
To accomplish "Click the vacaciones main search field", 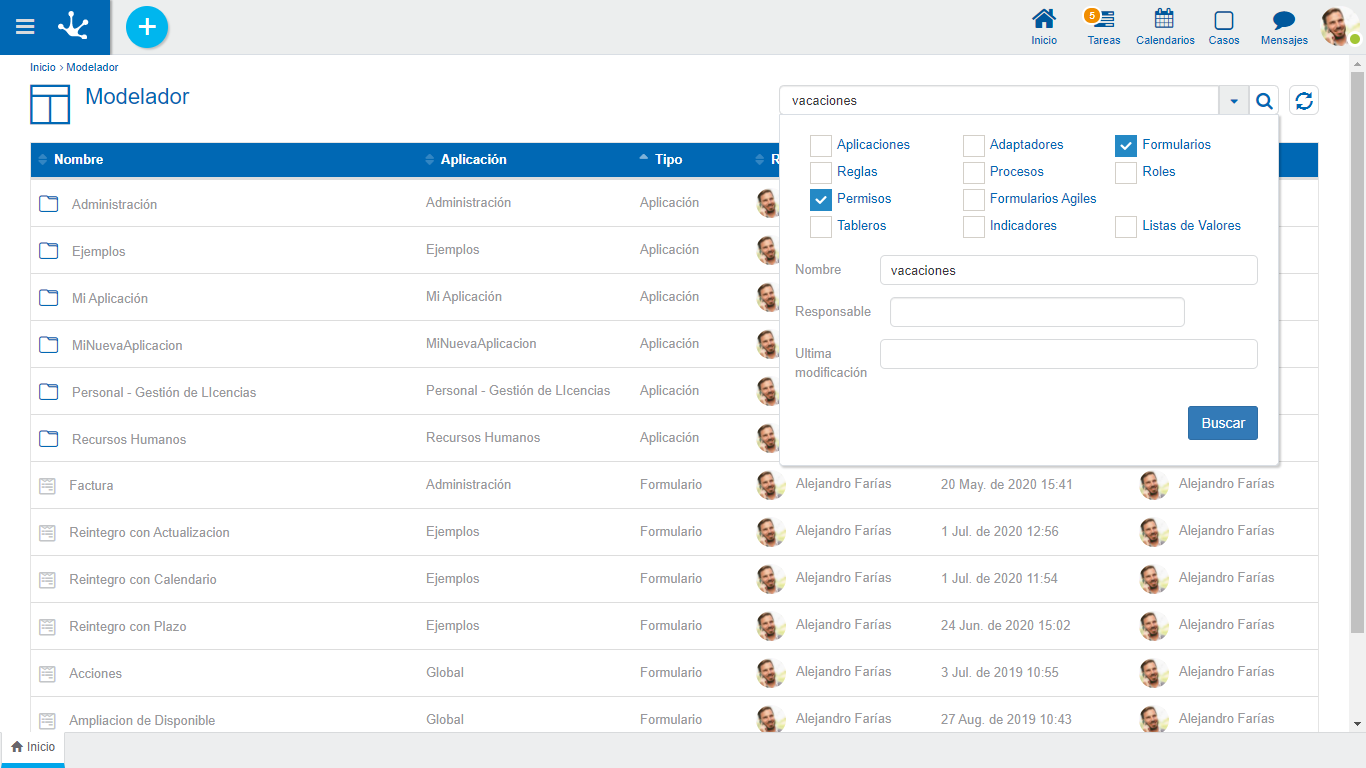I will coord(999,100).
